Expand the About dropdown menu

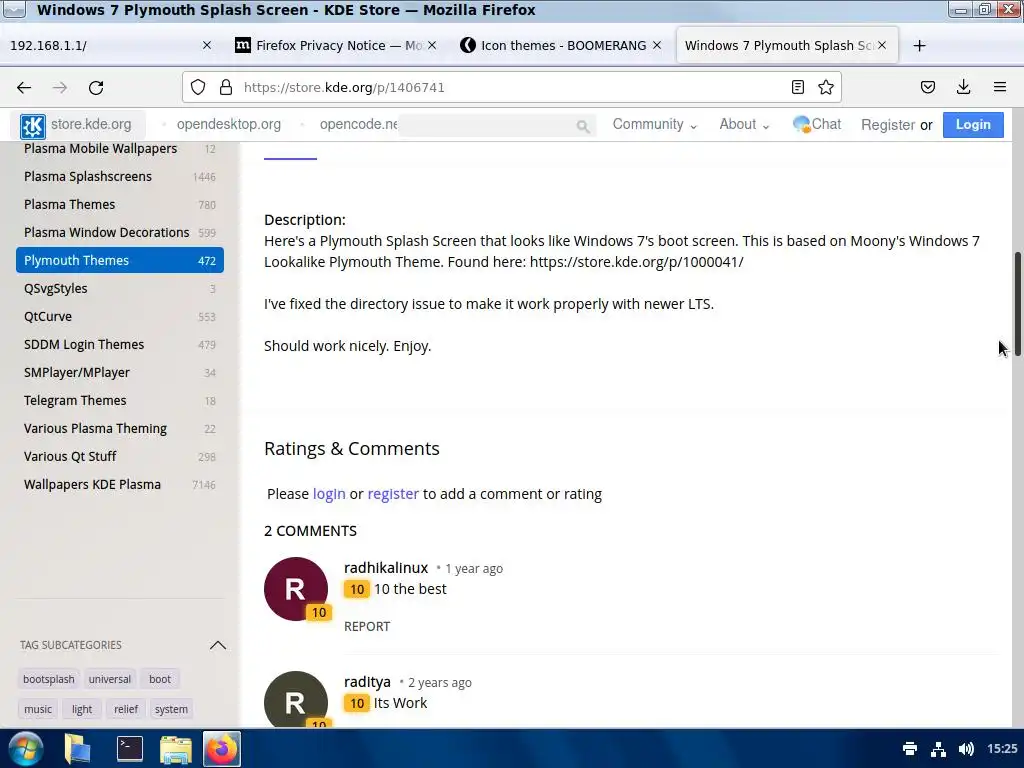pos(744,124)
